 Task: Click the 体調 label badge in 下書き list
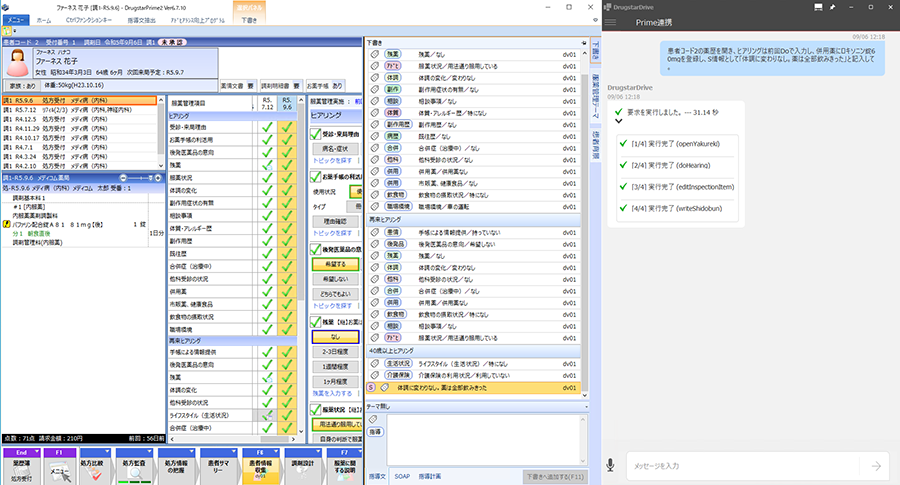(x=393, y=77)
